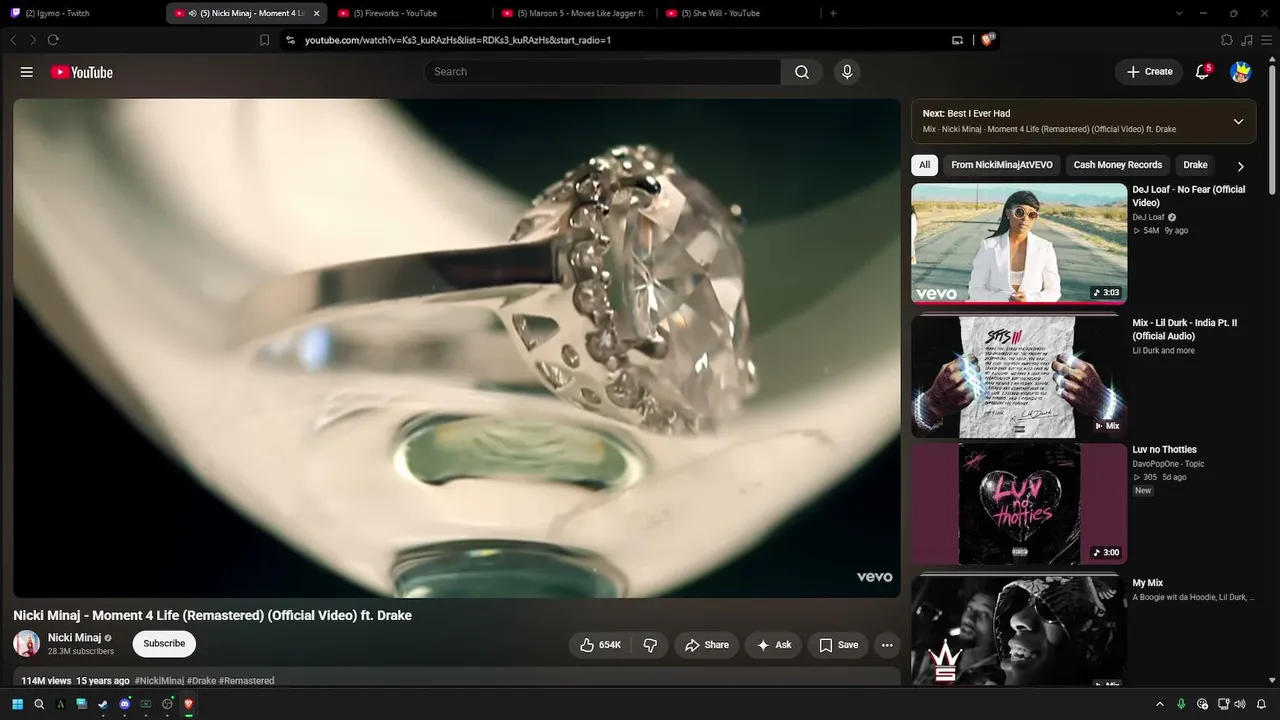1280x720 pixels.
Task: Start voice search with the microphone
Action: pos(847,72)
